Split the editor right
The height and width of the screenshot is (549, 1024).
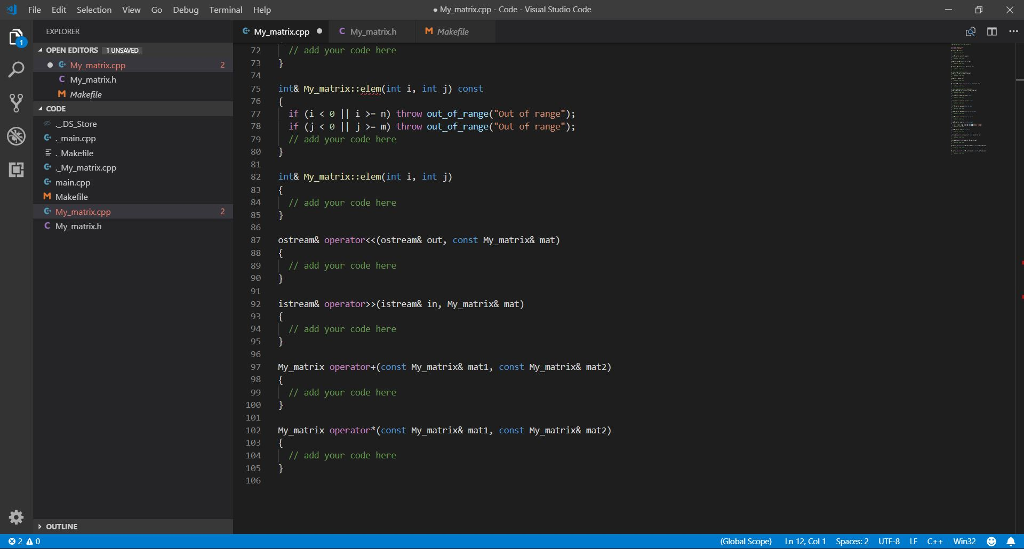992,31
